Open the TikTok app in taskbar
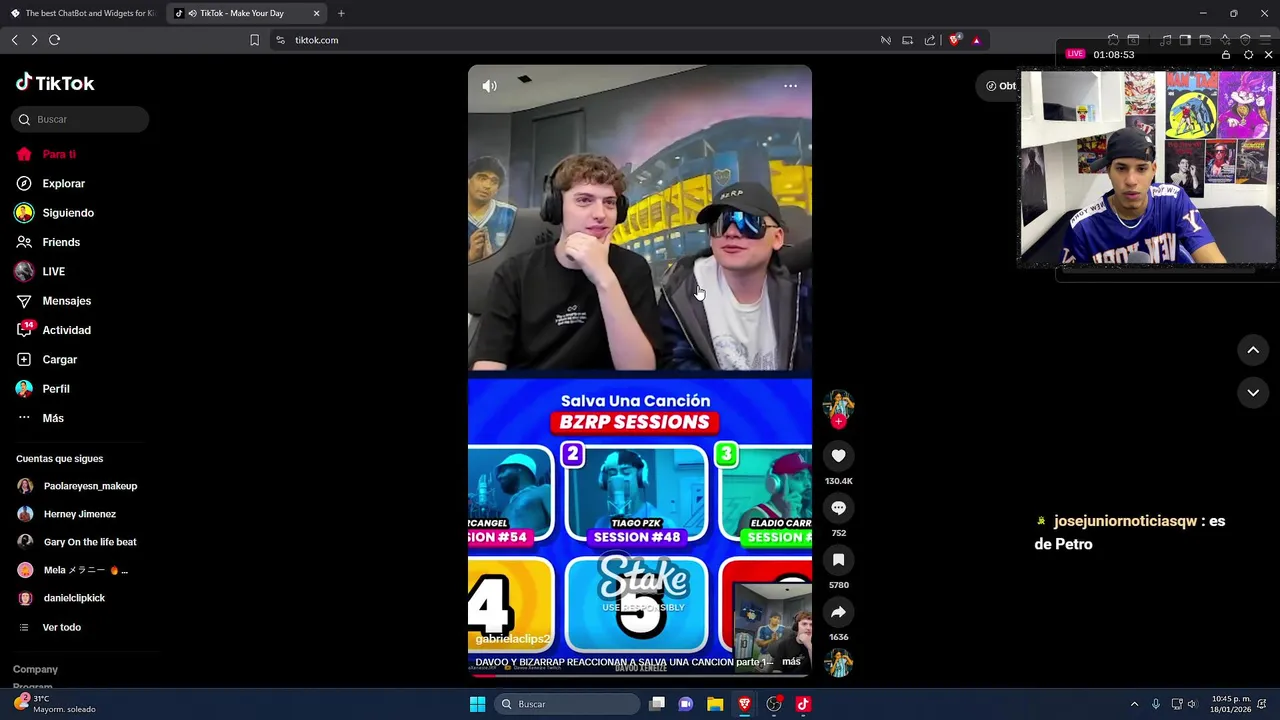The width and height of the screenshot is (1280, 720). pos(802,704)
